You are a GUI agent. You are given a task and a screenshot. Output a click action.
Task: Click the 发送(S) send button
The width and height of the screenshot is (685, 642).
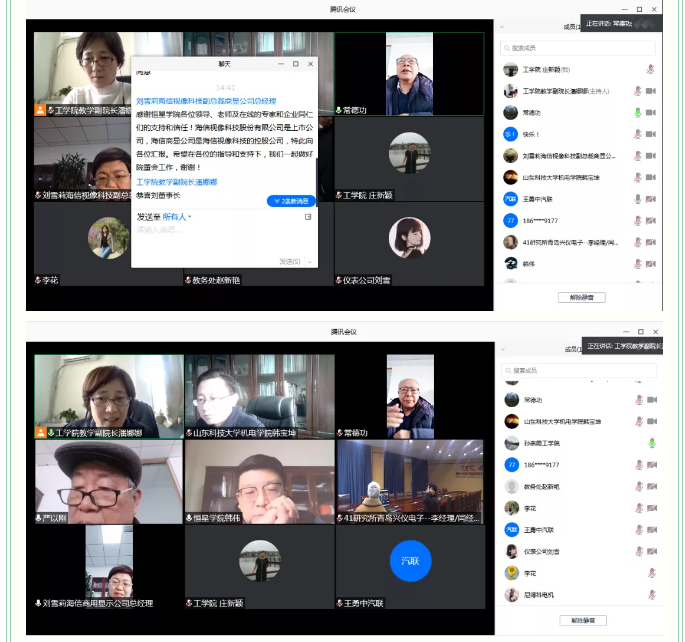[290, 262]
